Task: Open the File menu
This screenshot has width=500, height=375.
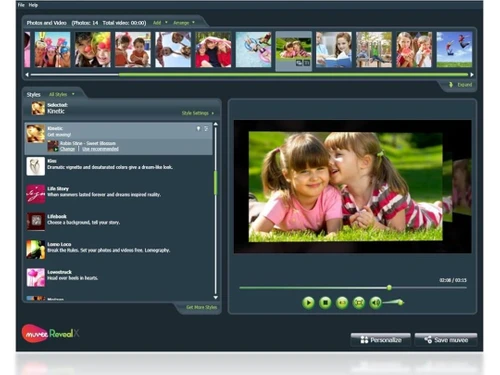Action: pos(21,5)
